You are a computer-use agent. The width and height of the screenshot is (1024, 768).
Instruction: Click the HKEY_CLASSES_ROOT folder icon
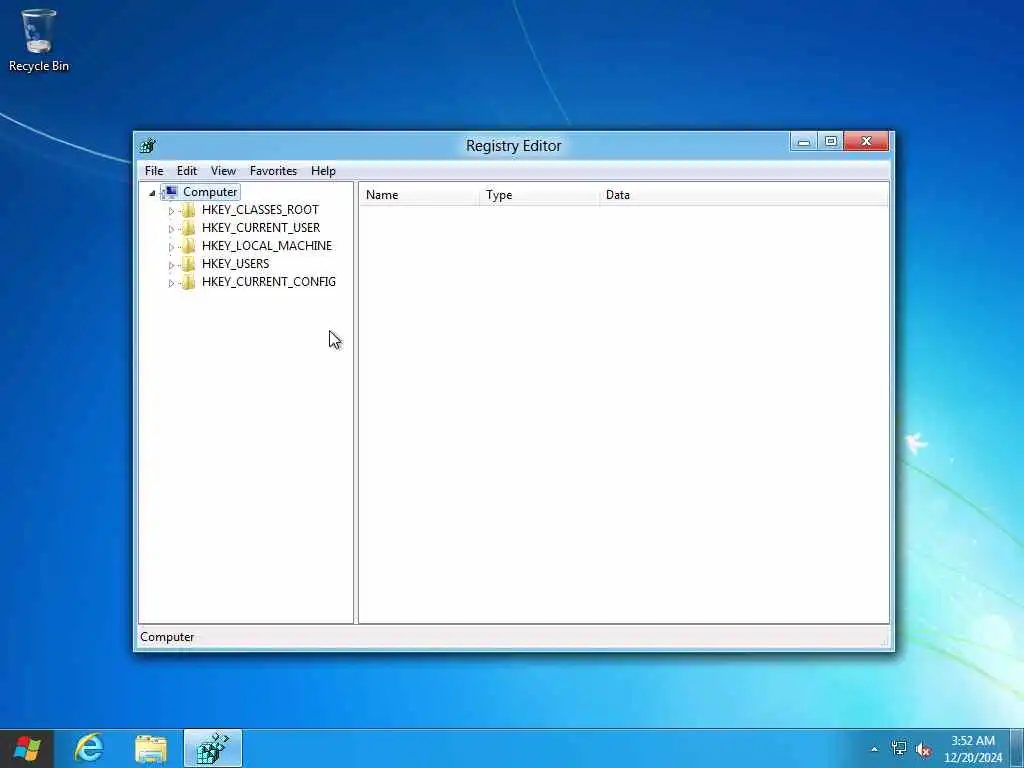click(x=188, y=210)
